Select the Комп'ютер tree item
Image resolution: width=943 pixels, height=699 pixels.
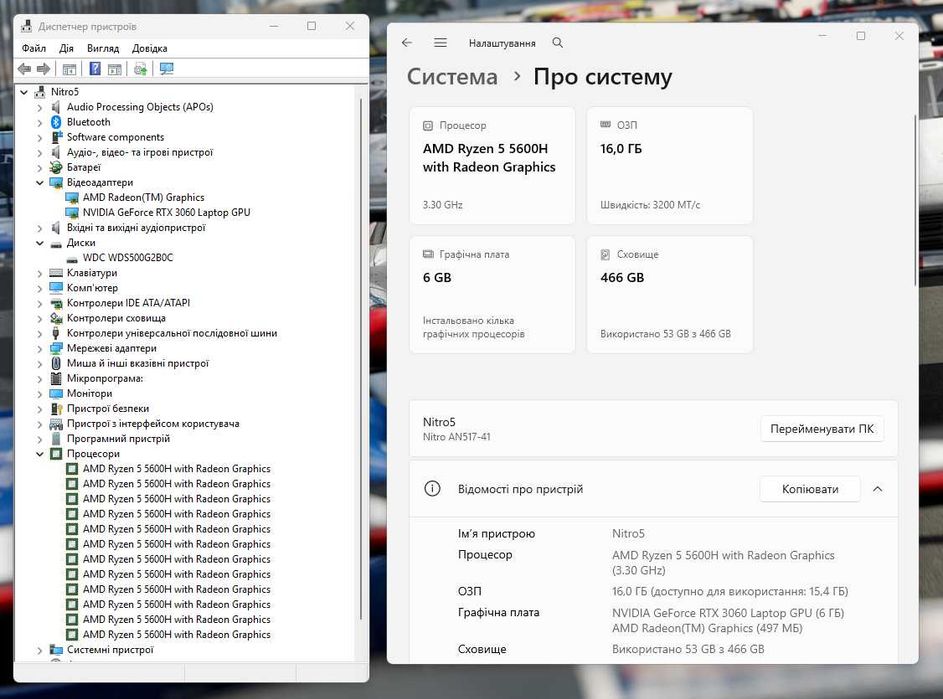(x=92, y=288)
